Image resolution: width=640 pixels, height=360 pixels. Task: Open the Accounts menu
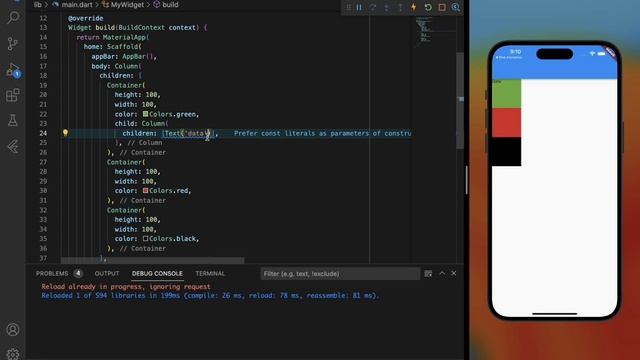[13, 329]
